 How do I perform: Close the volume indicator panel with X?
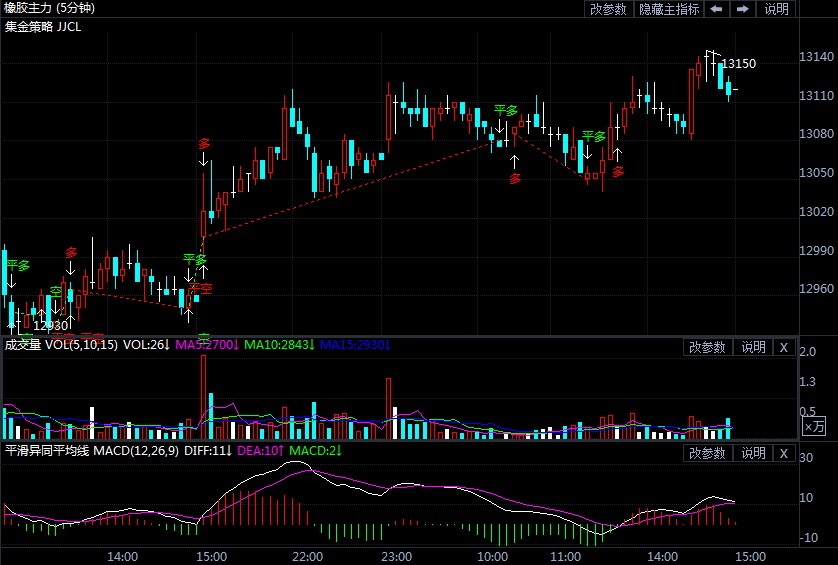click(784, 347)
